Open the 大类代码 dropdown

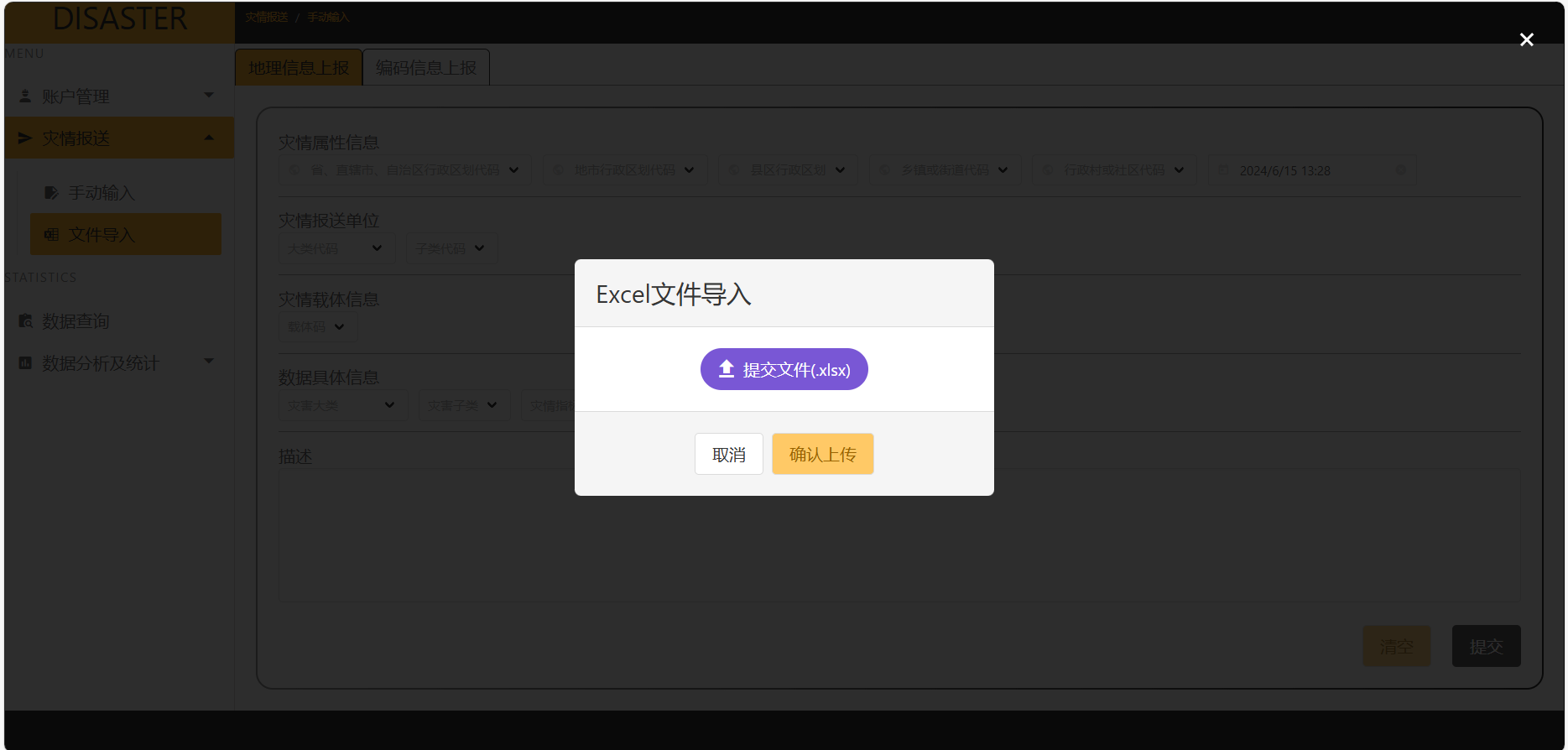click(x=336, y=248)
